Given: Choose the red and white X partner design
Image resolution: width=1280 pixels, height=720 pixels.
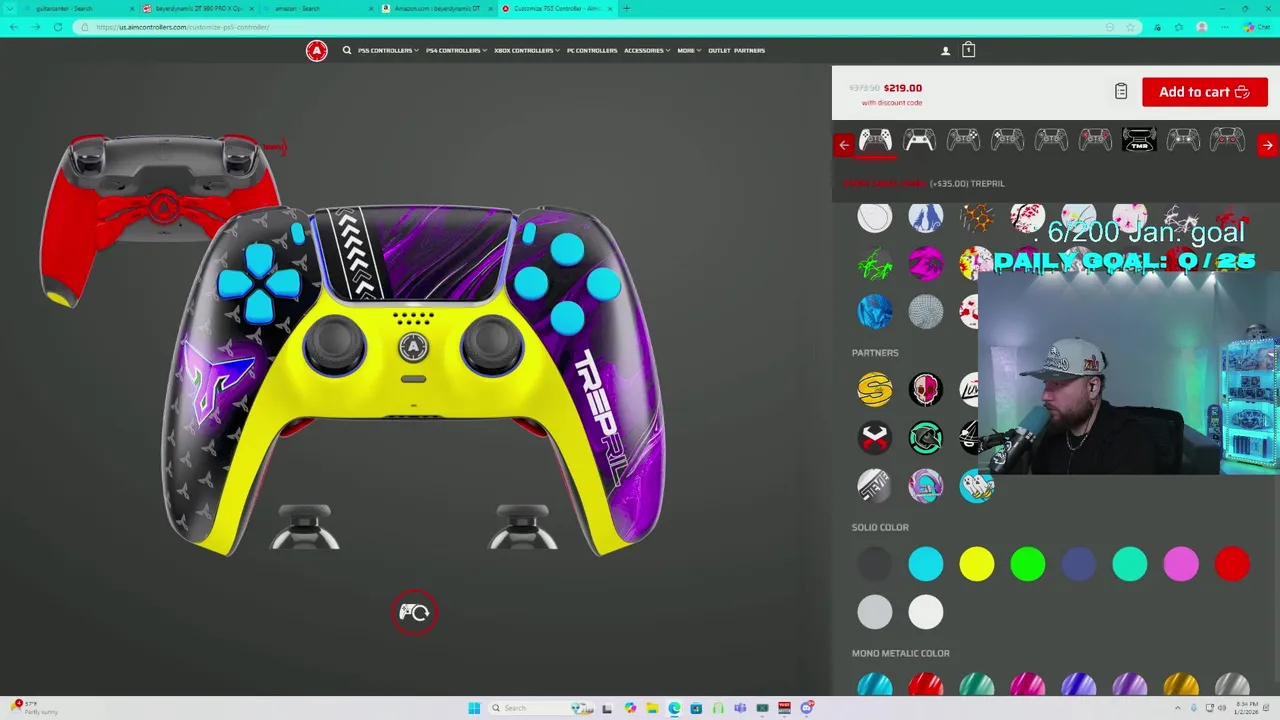Looking at the screenshot, I should (x=874, y=438).
